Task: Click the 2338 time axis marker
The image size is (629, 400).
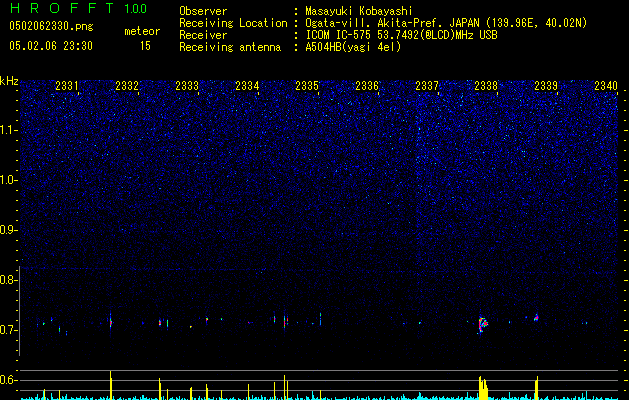Action: pyautogui.click(x=486, y=86)
